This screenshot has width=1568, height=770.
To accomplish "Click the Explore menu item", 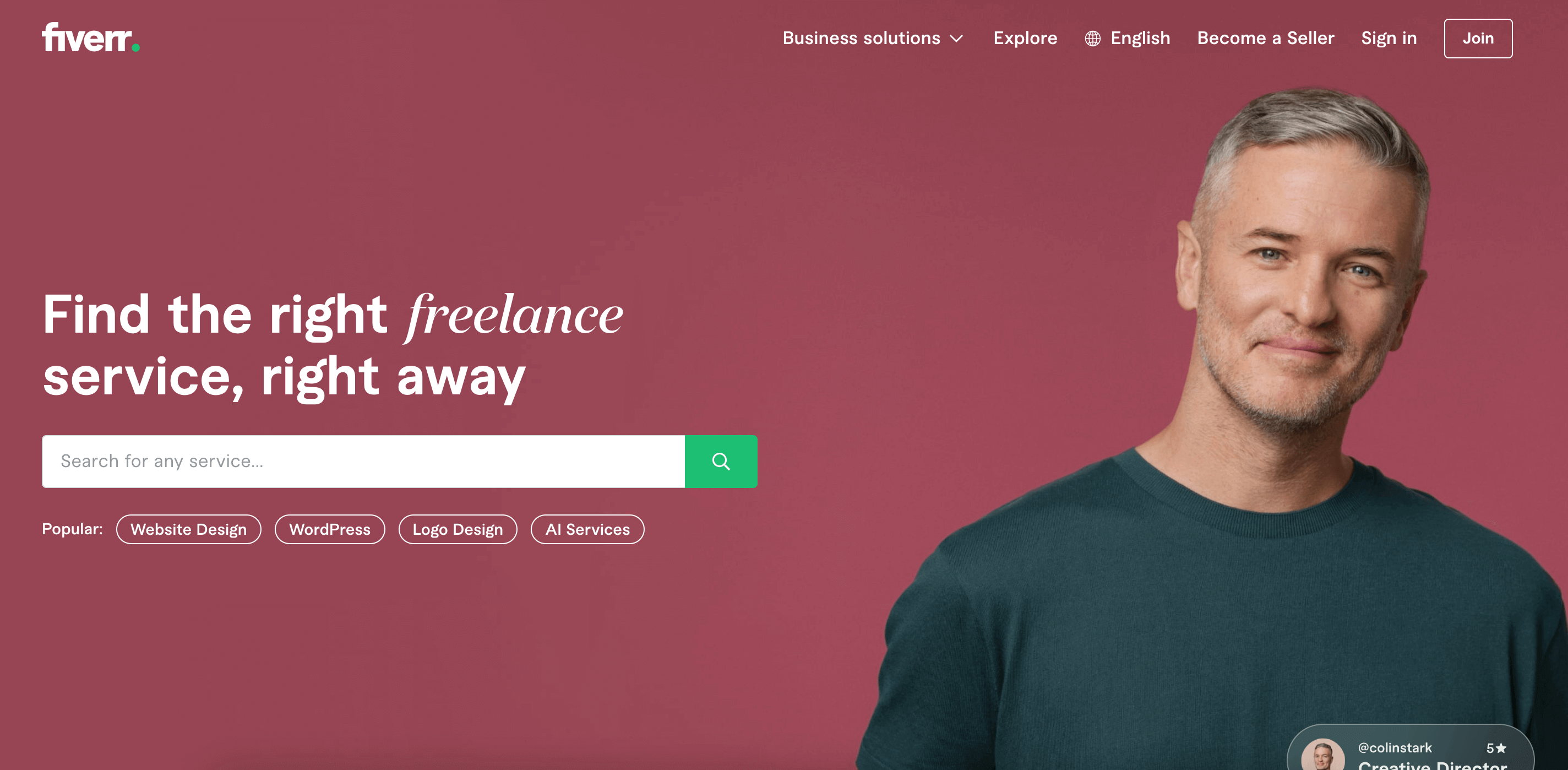I will pyautogui.click(x=1025, y=38).
